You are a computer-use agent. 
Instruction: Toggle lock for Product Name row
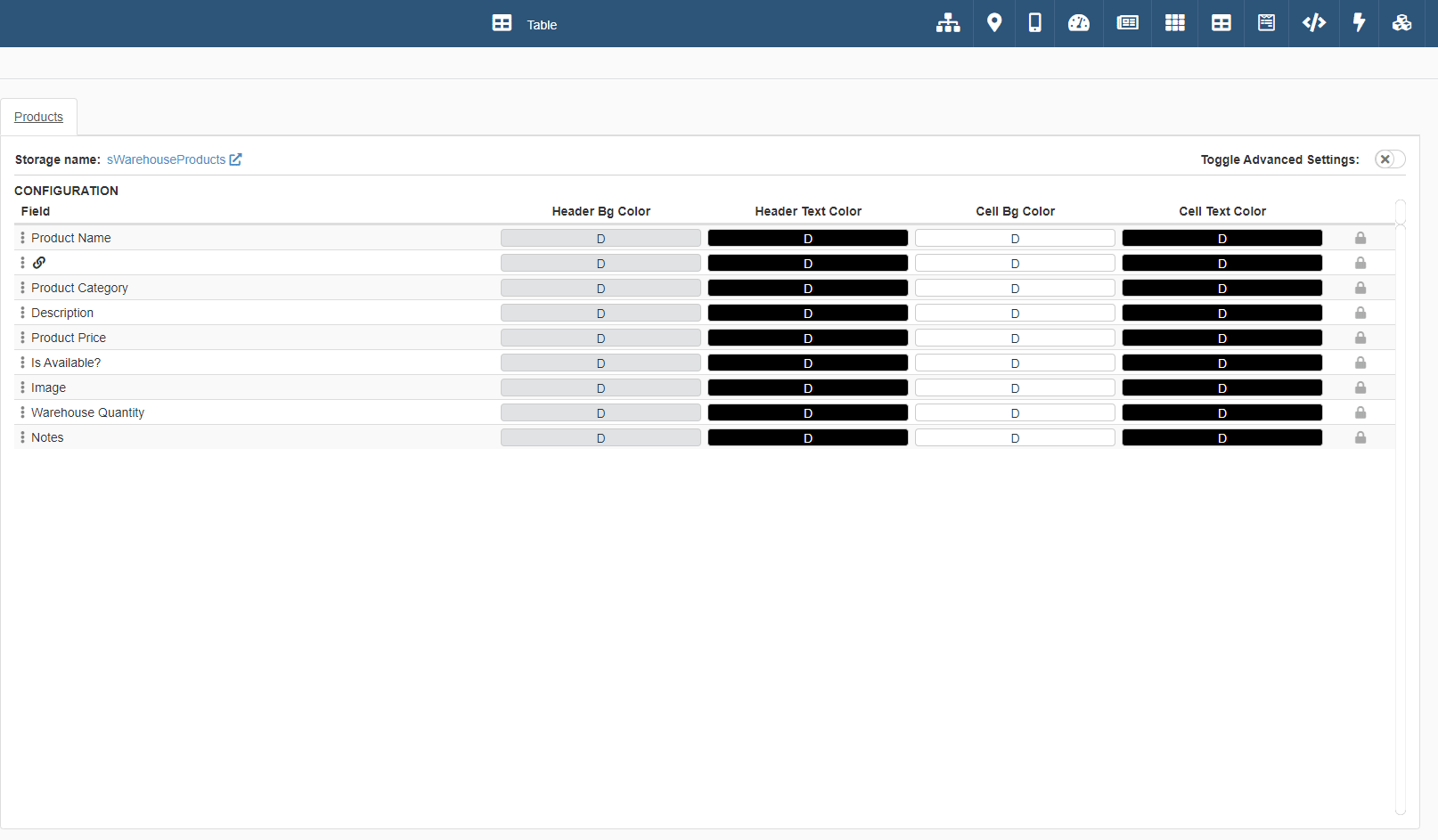coord(1360,238)
